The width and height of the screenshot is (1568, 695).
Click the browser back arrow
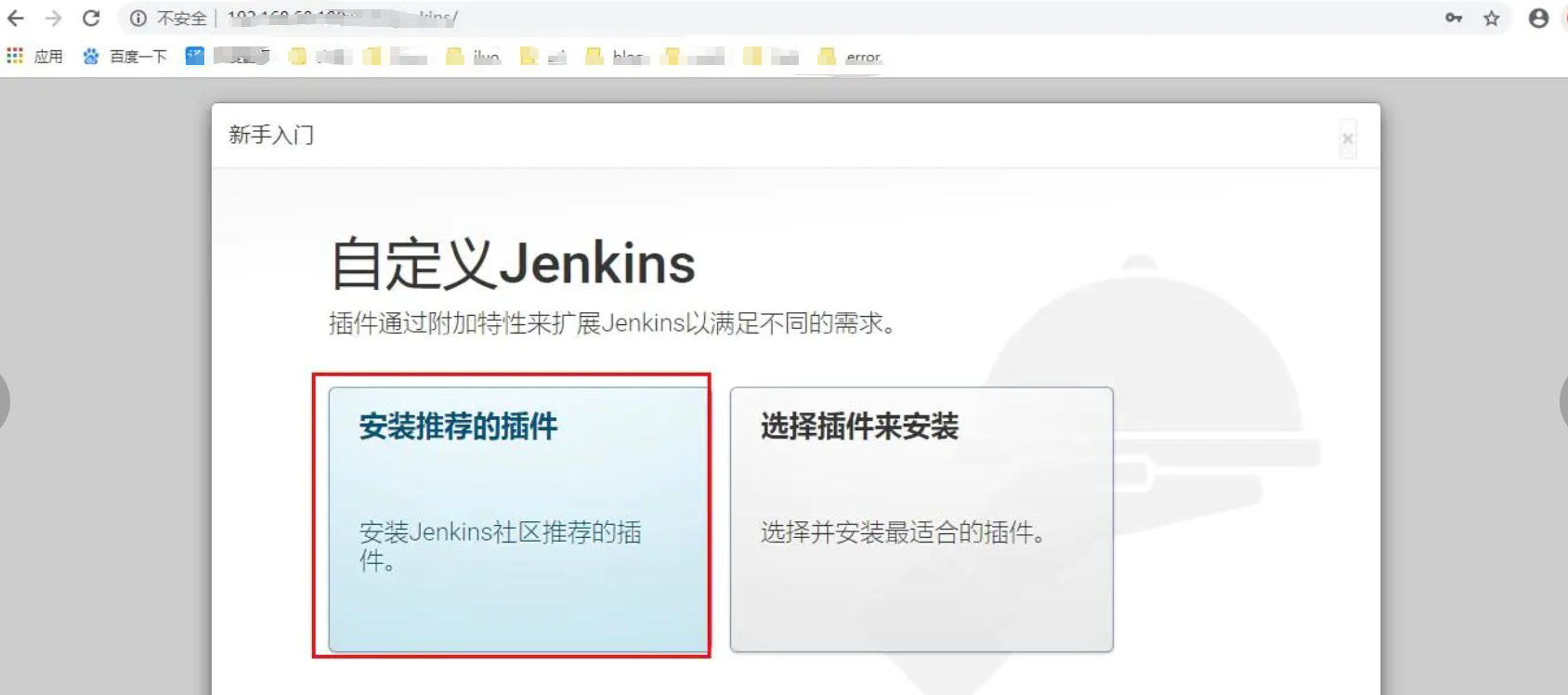[16, 18]
